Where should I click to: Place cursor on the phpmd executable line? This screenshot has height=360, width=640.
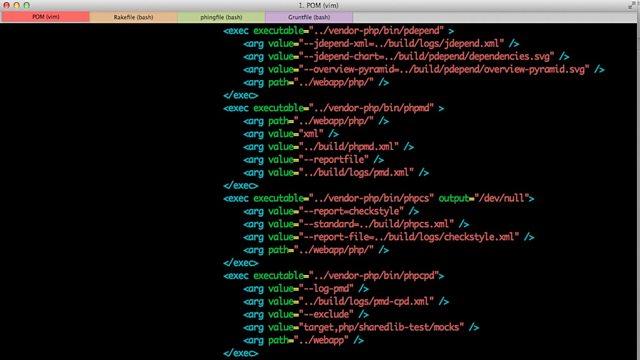pos(333,108)
